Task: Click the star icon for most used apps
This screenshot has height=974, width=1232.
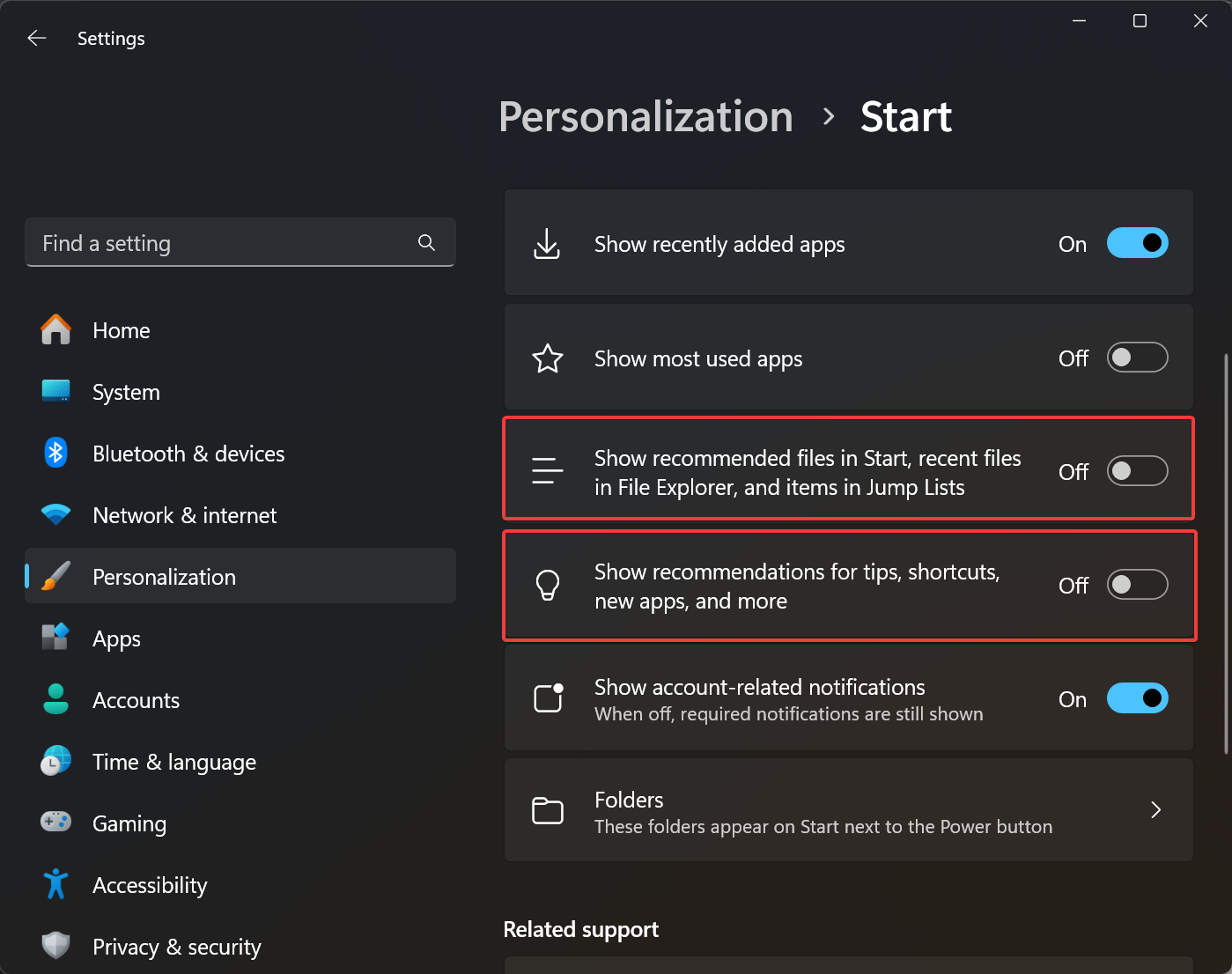Action: coord(548,358)
